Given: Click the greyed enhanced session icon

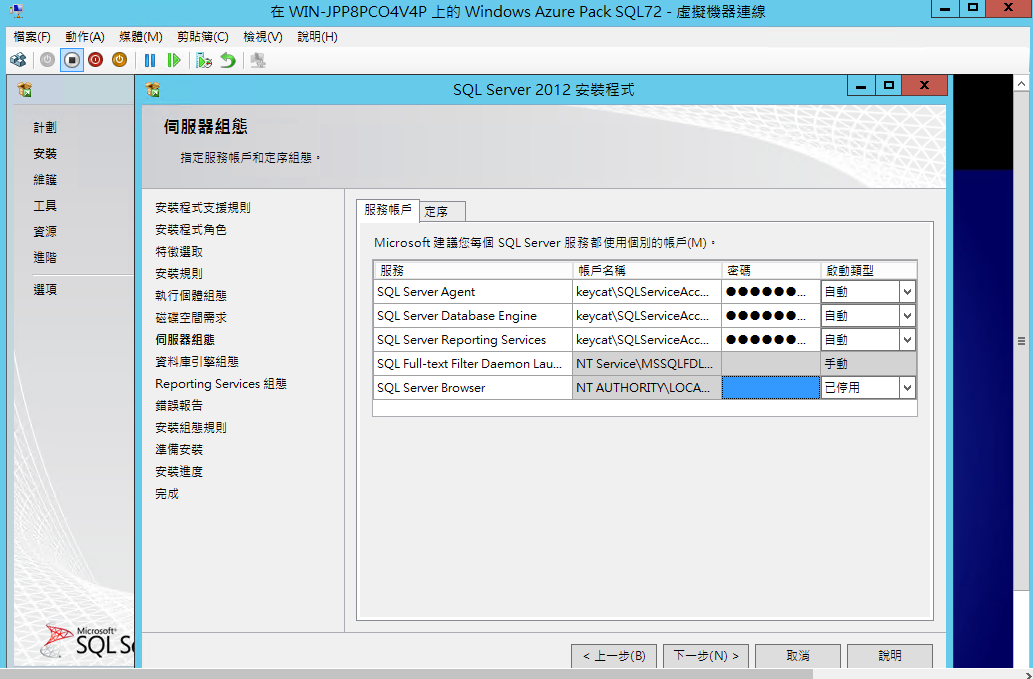Looking at the screenshot, I should [x=258, y=61].
